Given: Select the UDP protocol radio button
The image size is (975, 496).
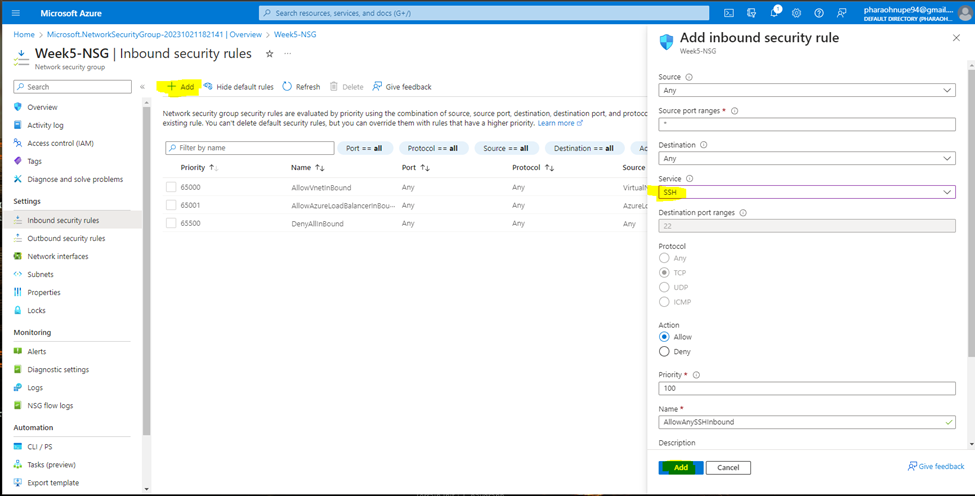Looking at the screenshot, I should (664, 287).
